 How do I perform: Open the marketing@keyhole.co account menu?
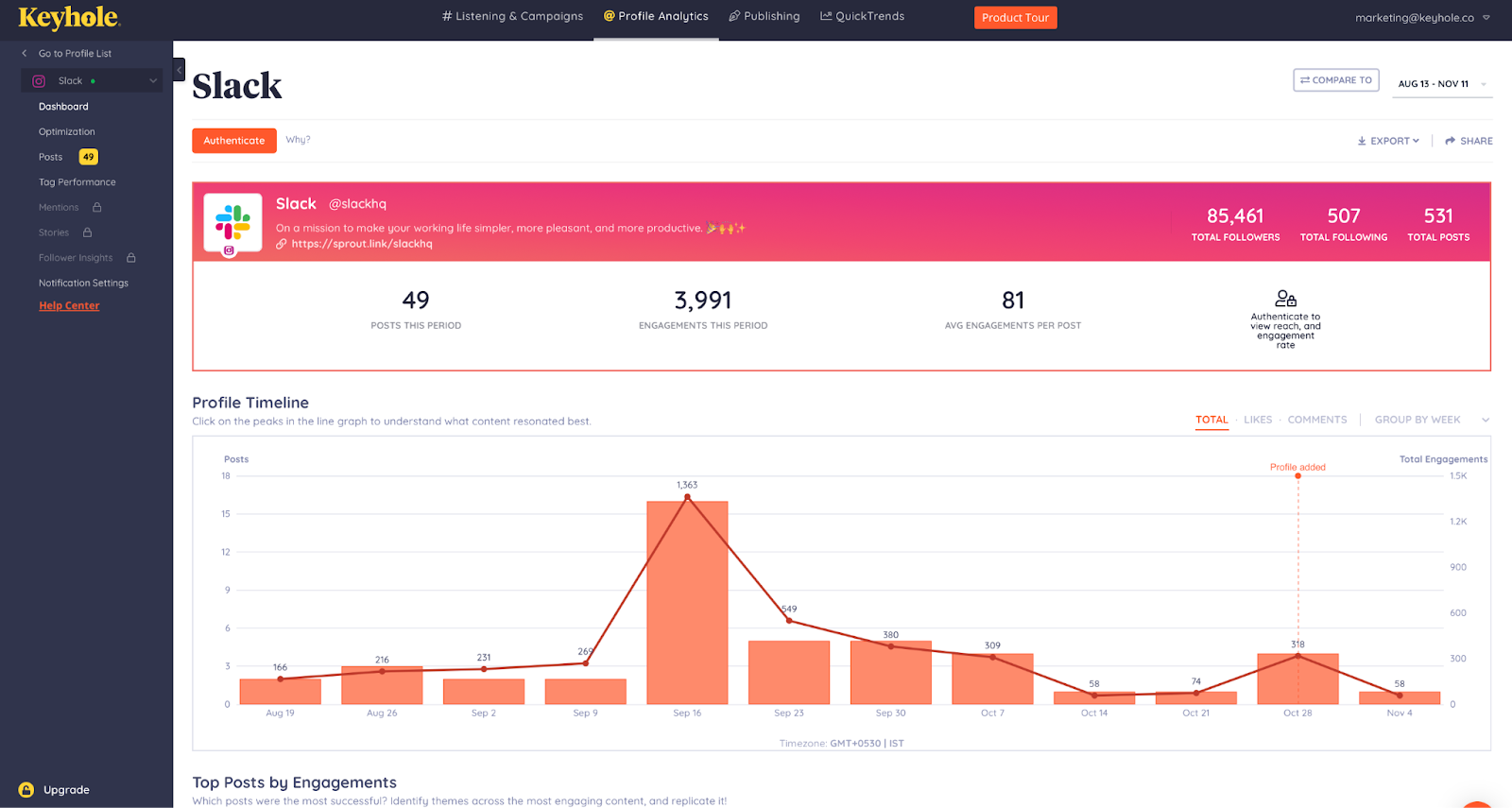[x=1422, y=18]
